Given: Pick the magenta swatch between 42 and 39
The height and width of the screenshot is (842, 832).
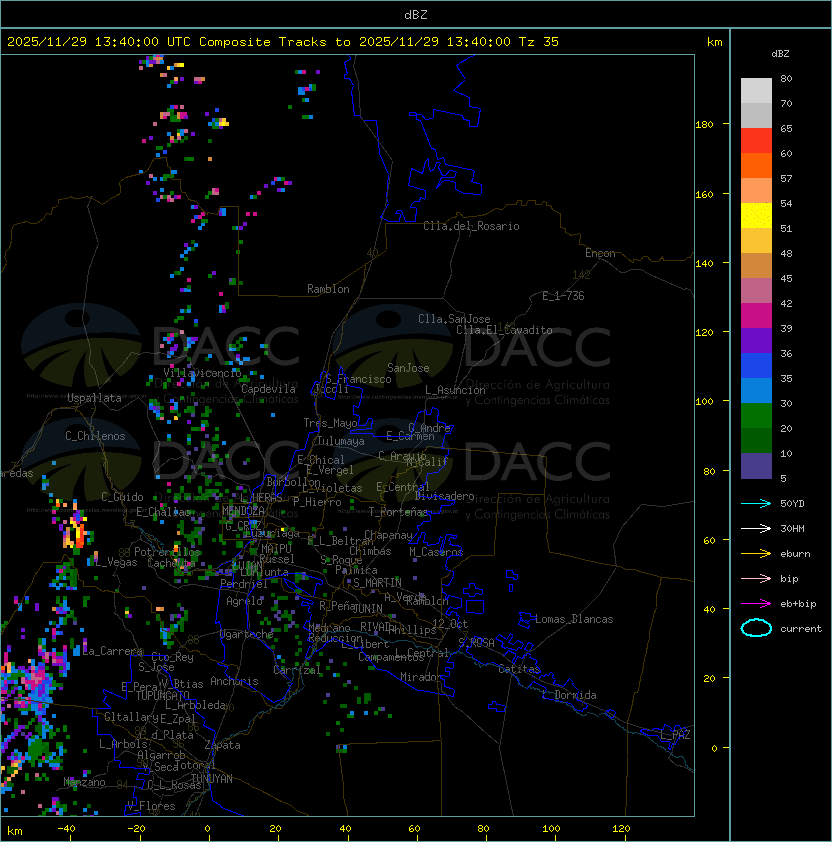Looking at the screenshot, I should pyautogui.click(x=756, y=316).
